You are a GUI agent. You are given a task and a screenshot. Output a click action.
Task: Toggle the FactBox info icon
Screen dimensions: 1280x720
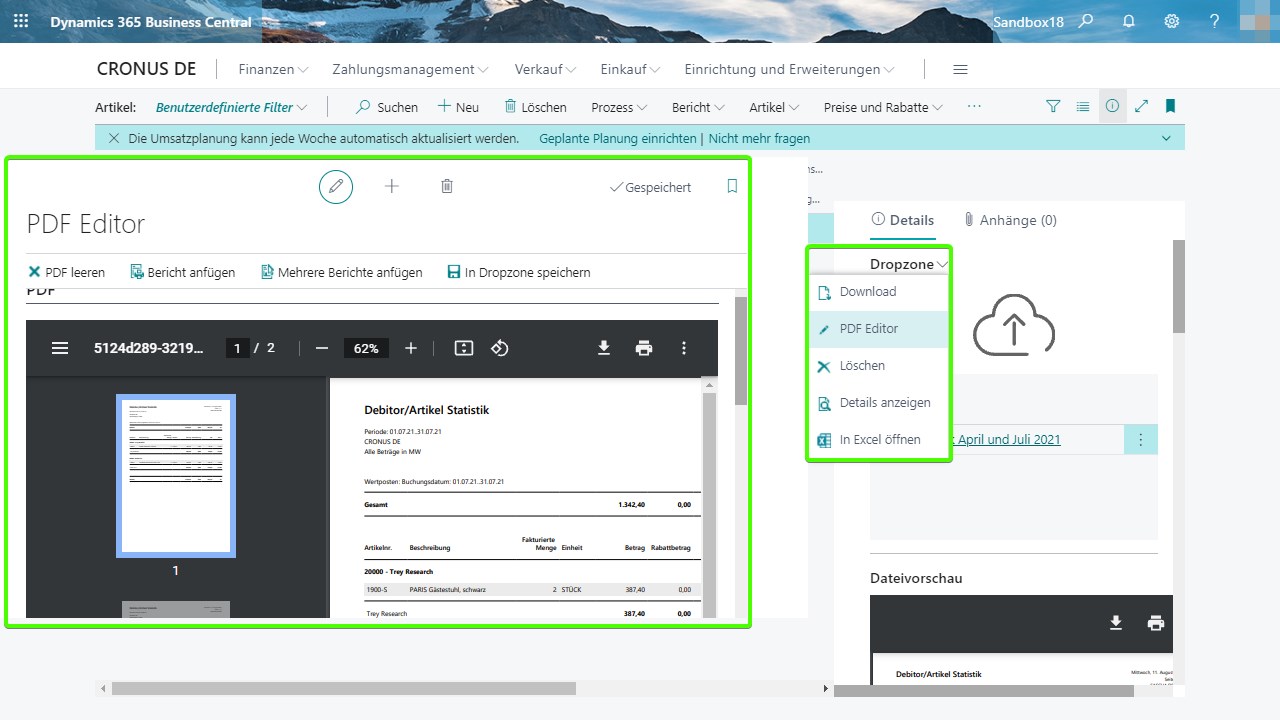click(x=1112, y=106)
